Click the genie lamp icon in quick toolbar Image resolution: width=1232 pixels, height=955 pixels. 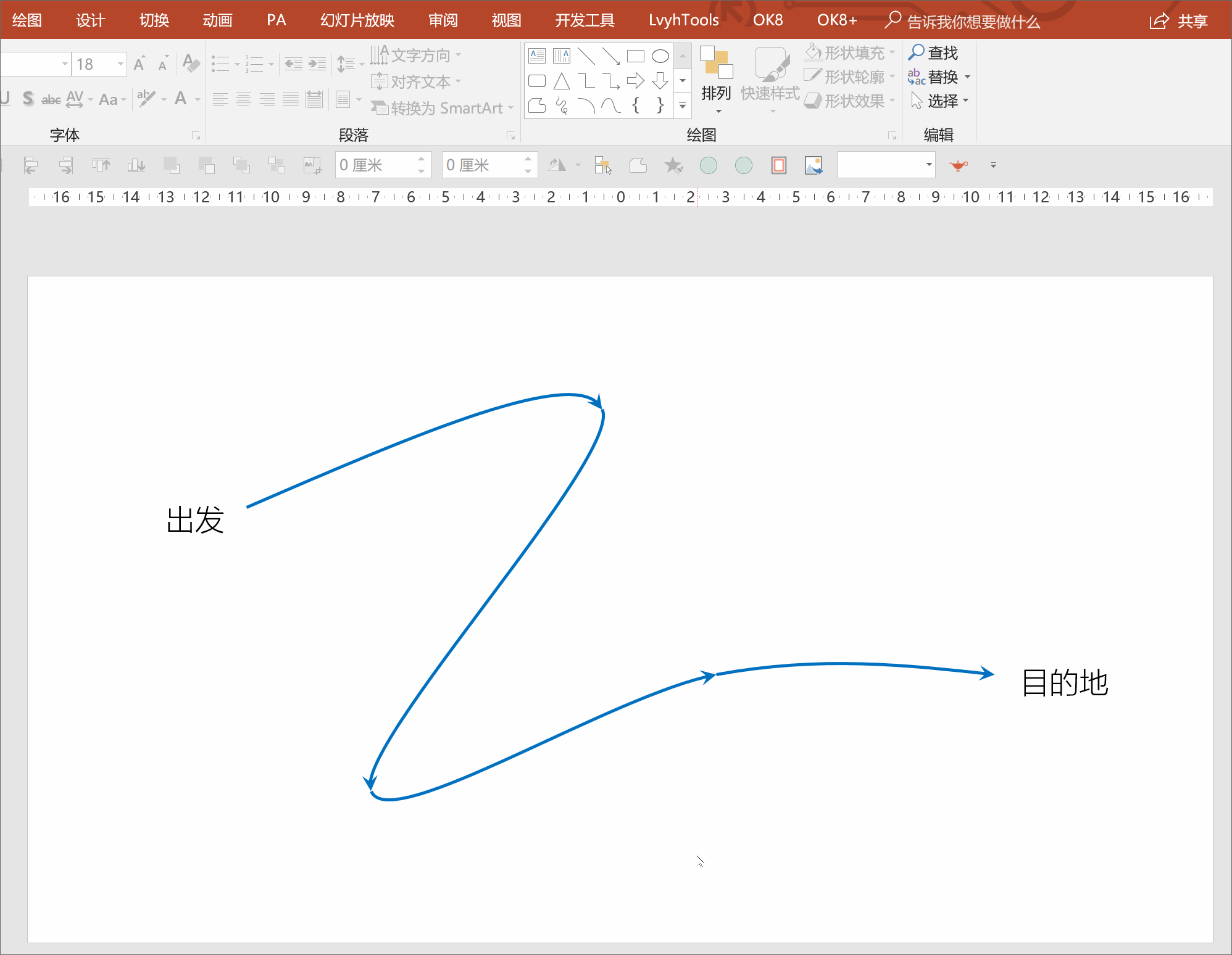[959, 165]
